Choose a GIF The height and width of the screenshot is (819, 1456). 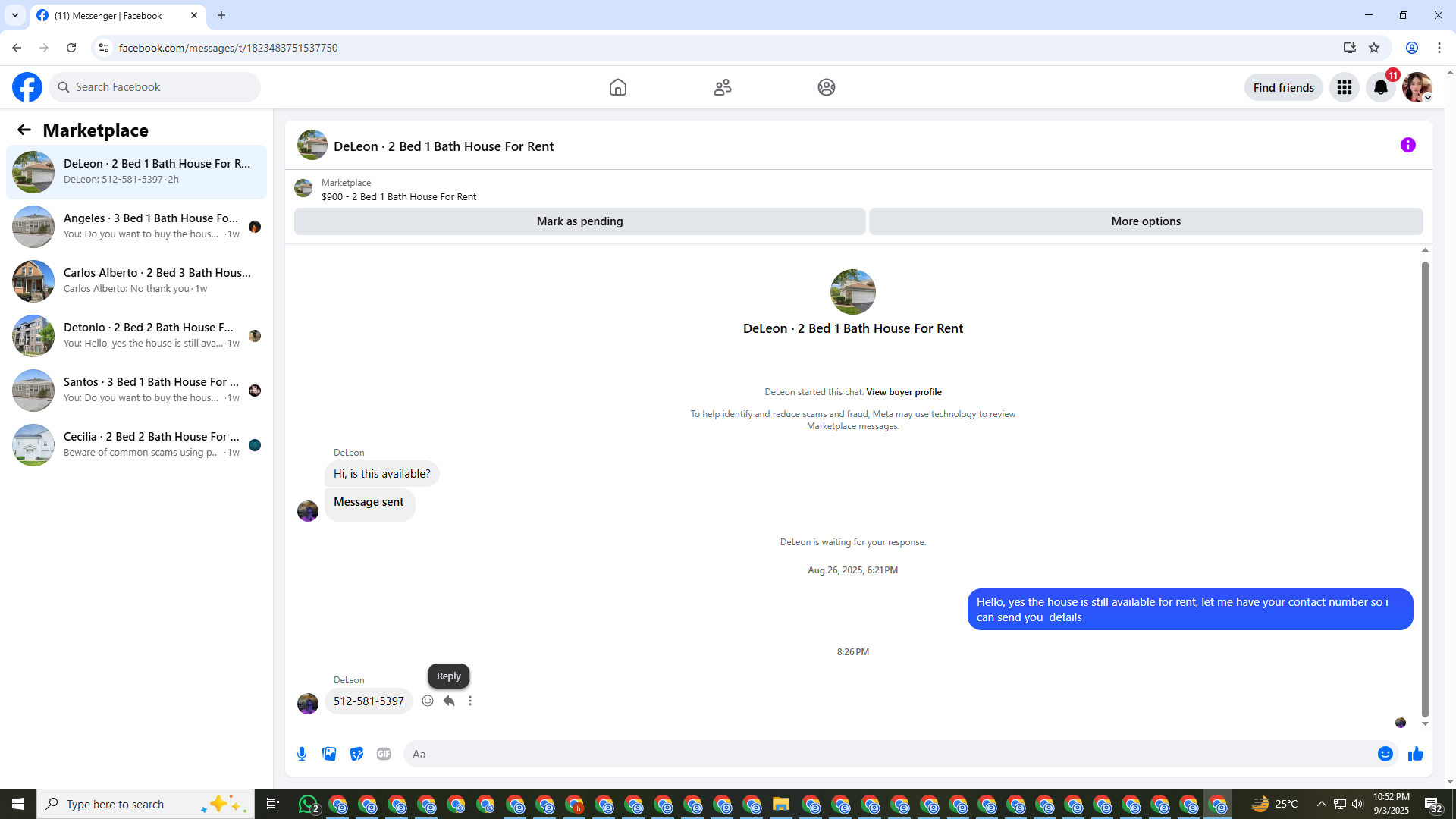384,754
